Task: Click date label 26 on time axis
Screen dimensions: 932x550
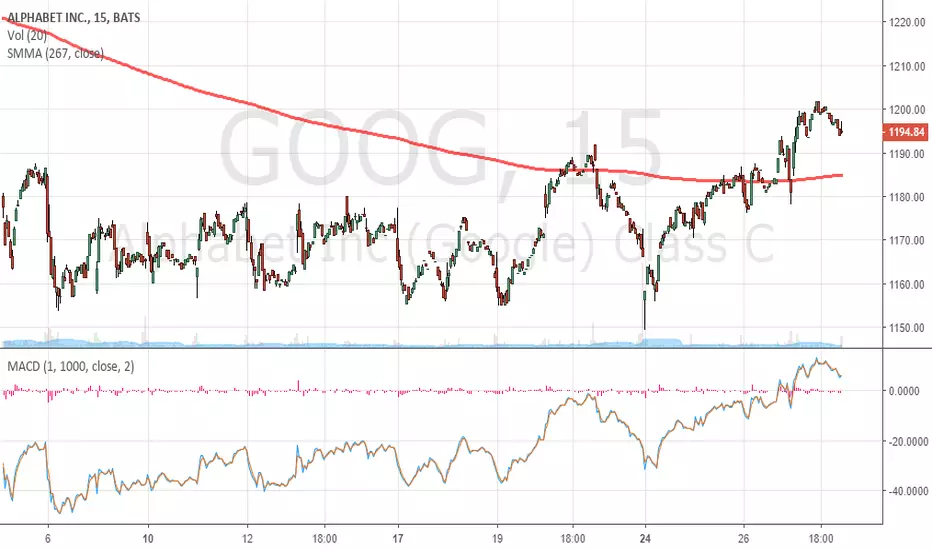Action: (744, 539)
